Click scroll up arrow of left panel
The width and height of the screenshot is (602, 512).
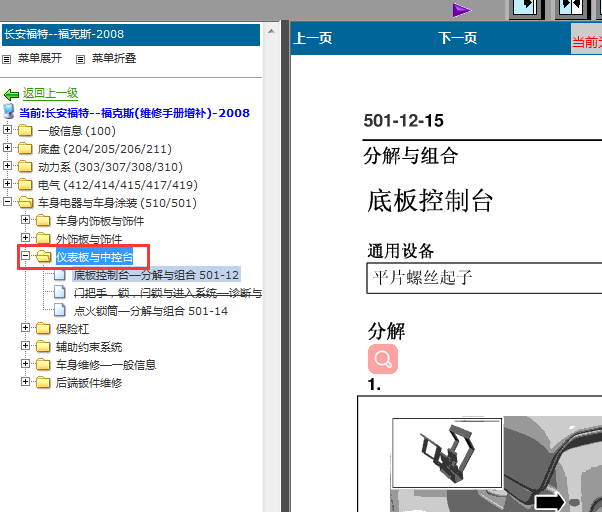271,31
